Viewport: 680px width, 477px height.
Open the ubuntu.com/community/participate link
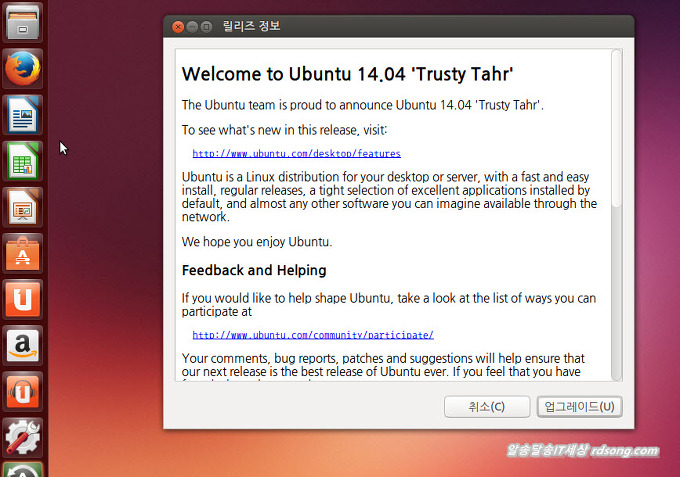tap(312, 335)
